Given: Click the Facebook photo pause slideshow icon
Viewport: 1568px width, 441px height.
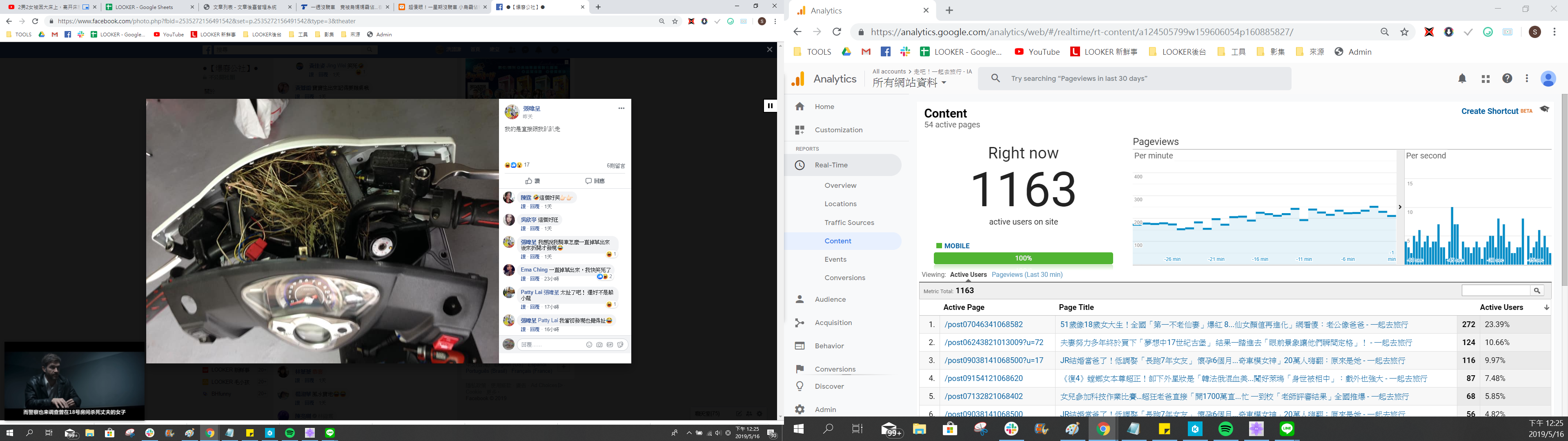Looking at the screenshot, I should coord(769,105).
